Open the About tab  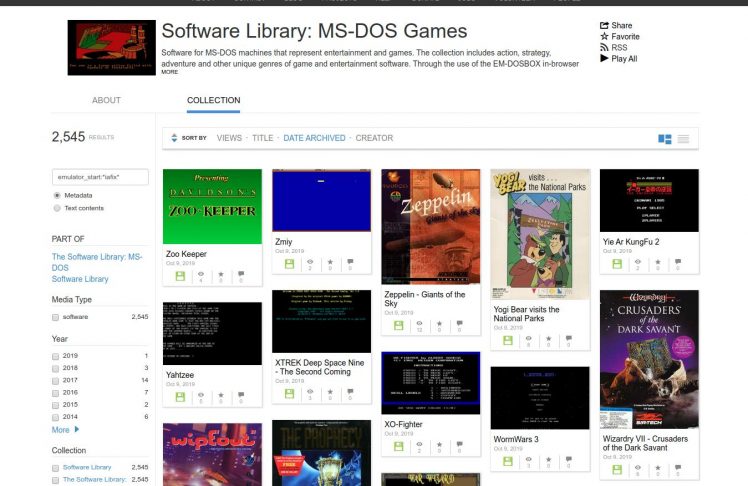pos(106,101)
